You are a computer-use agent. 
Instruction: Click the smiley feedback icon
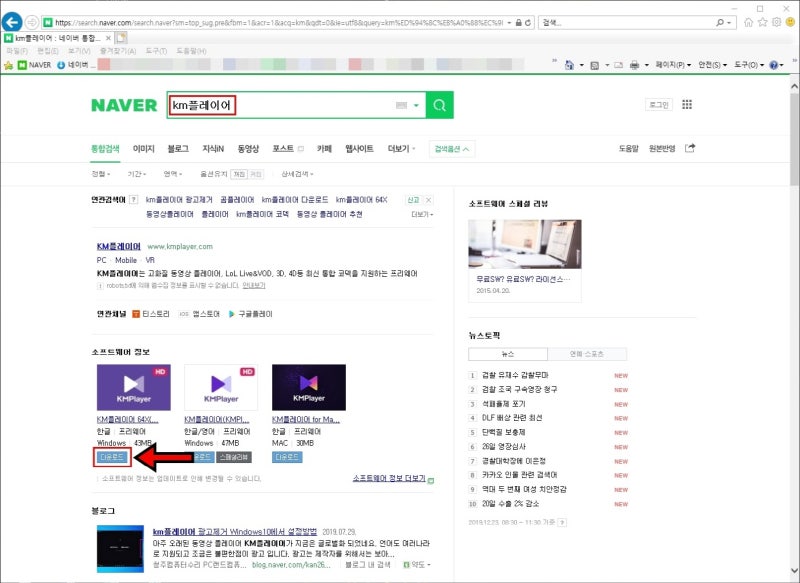coord(790,22)
